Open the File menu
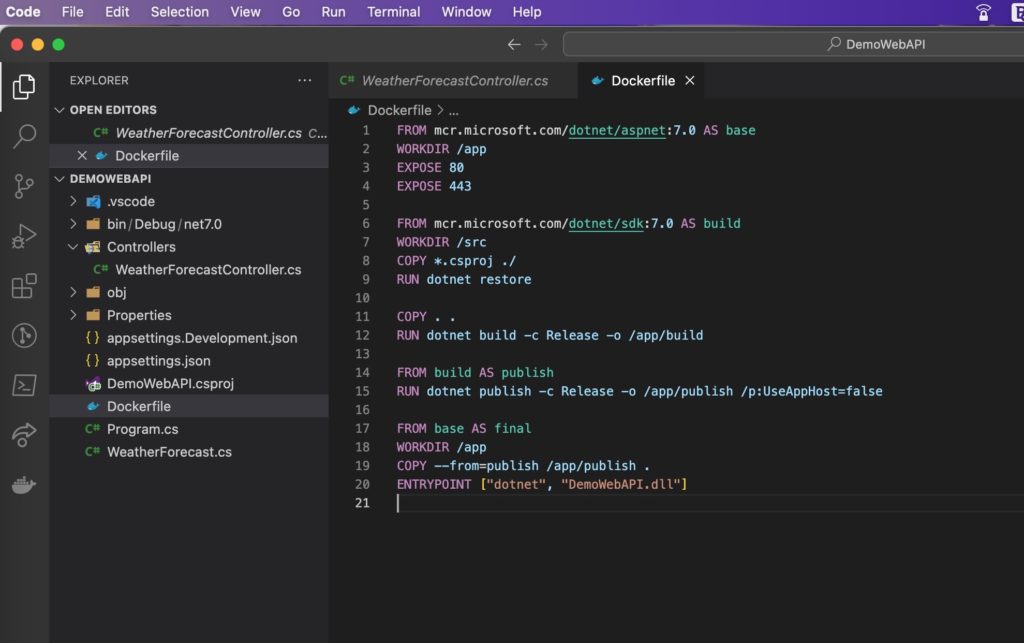Viewport: 1024px width, 643px height. click(x=72, y=12)
